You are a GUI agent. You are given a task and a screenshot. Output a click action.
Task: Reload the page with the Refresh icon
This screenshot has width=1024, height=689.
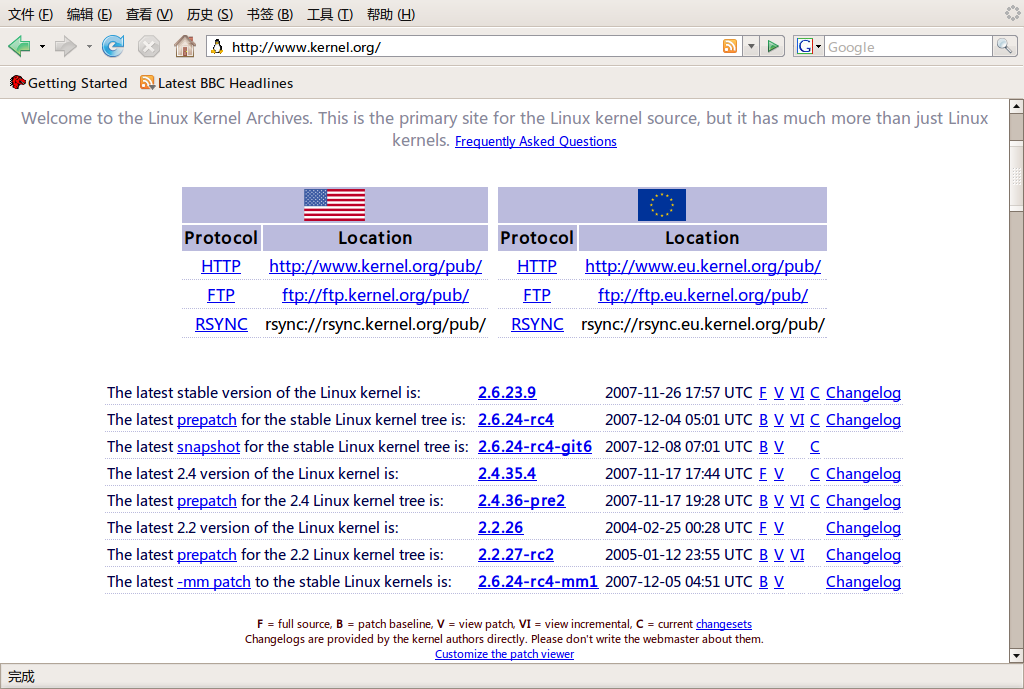[113, 46]
